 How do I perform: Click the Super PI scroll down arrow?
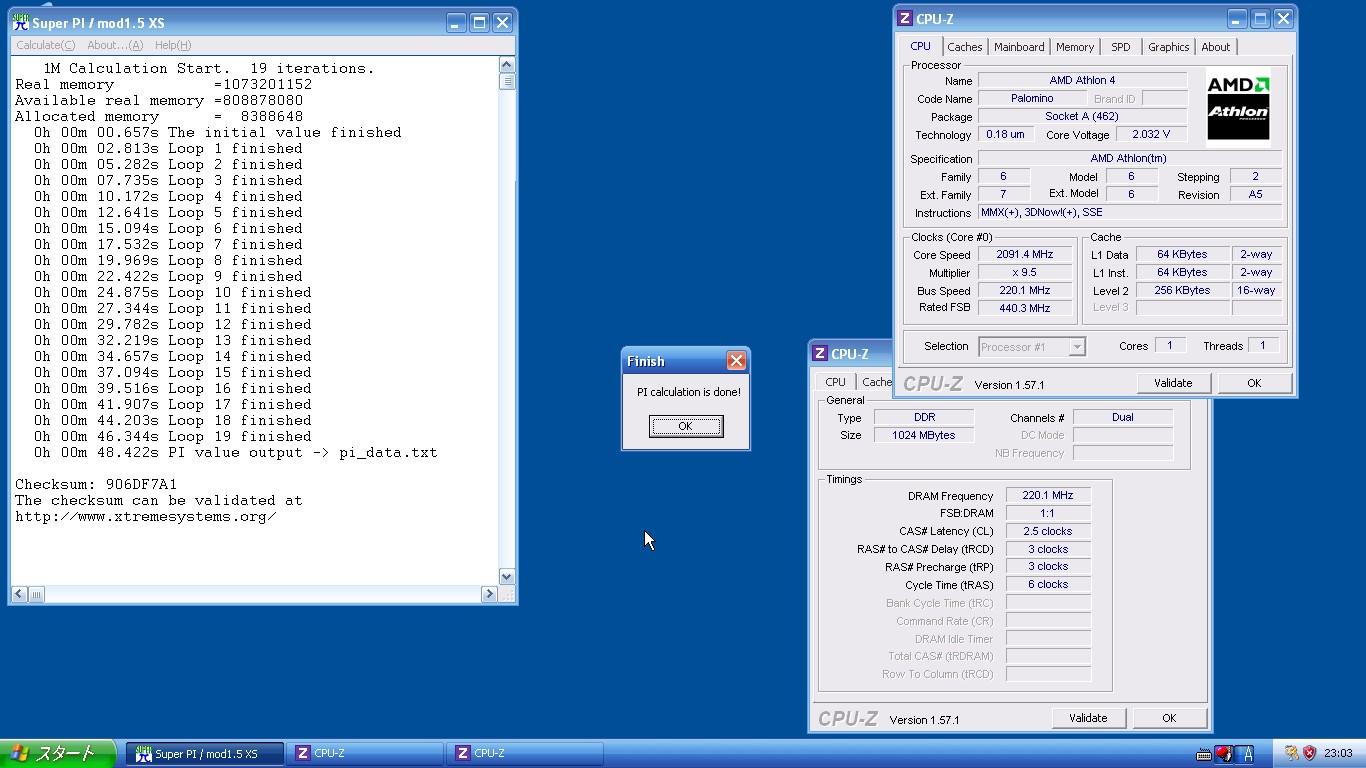tap(506, 577)
